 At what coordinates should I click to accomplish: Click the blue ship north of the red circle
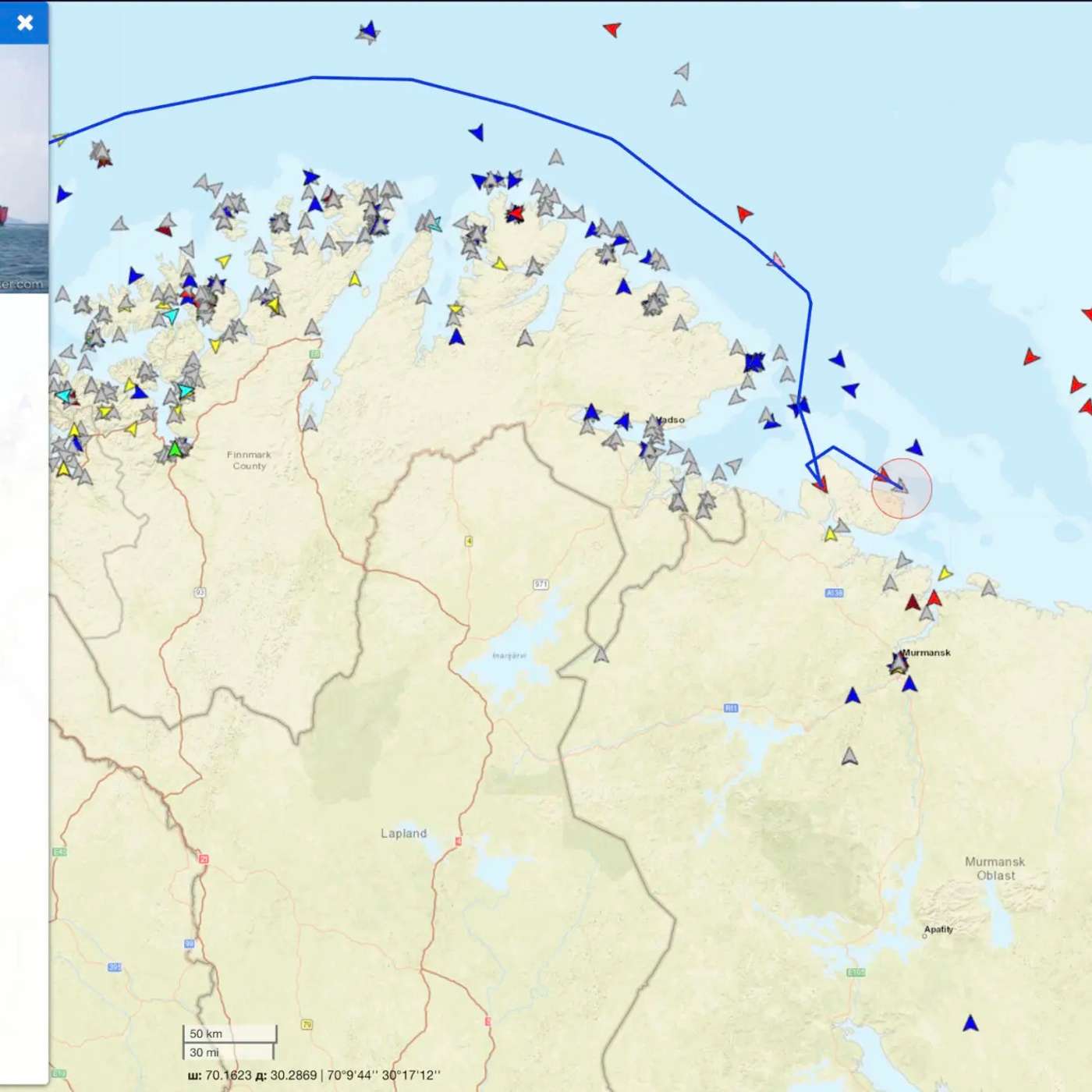coord(916,448)
